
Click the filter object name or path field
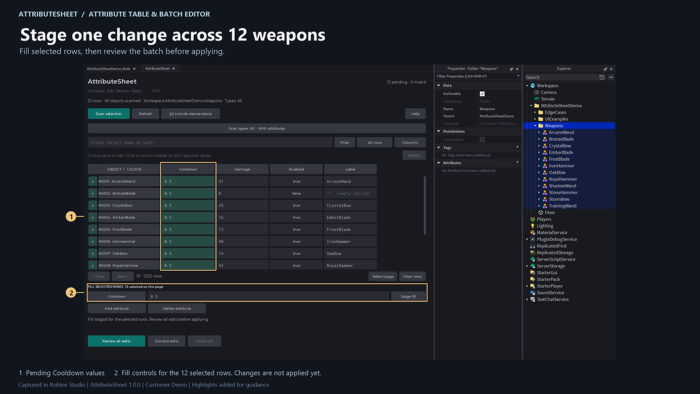(x=210, y=143)
